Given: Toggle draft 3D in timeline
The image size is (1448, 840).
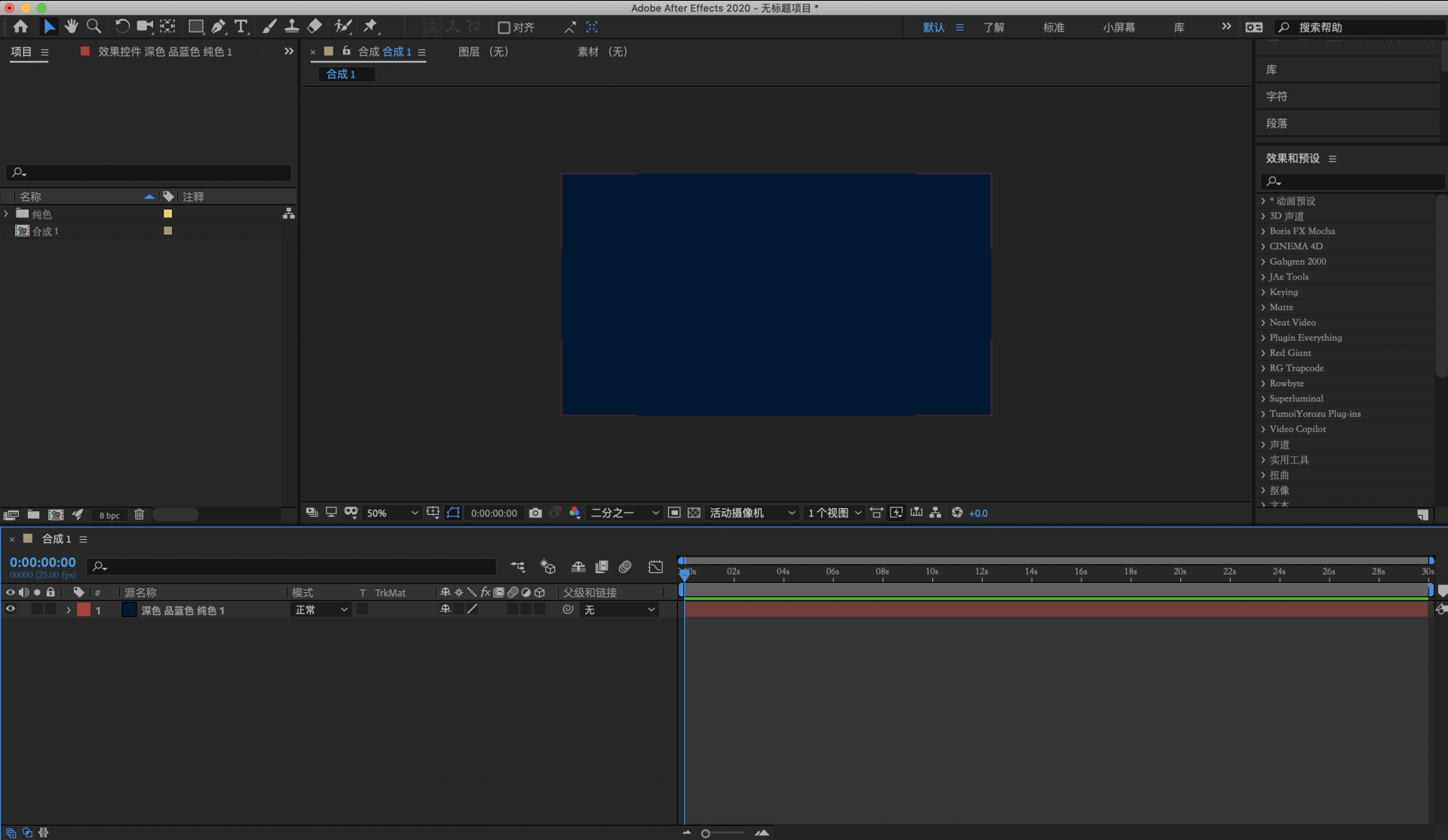Looking at the screenshot, I should [x=548, y=567].
